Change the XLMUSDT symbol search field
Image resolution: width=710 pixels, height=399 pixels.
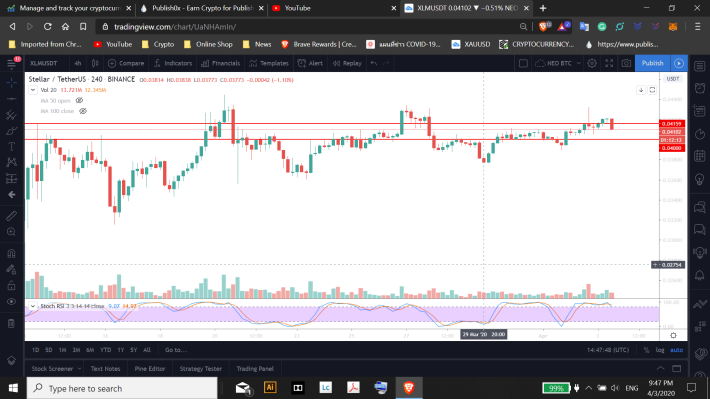click(x=44, y=63)
